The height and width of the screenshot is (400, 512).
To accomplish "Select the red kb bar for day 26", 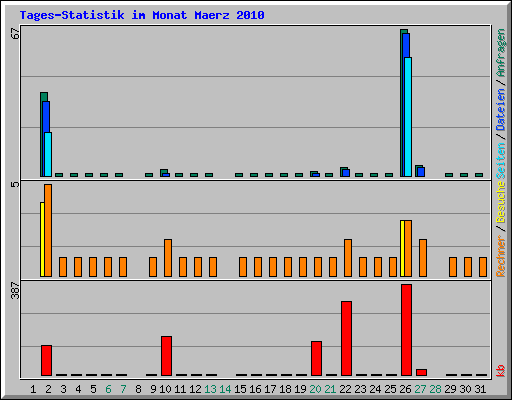I will coord(407,330).
